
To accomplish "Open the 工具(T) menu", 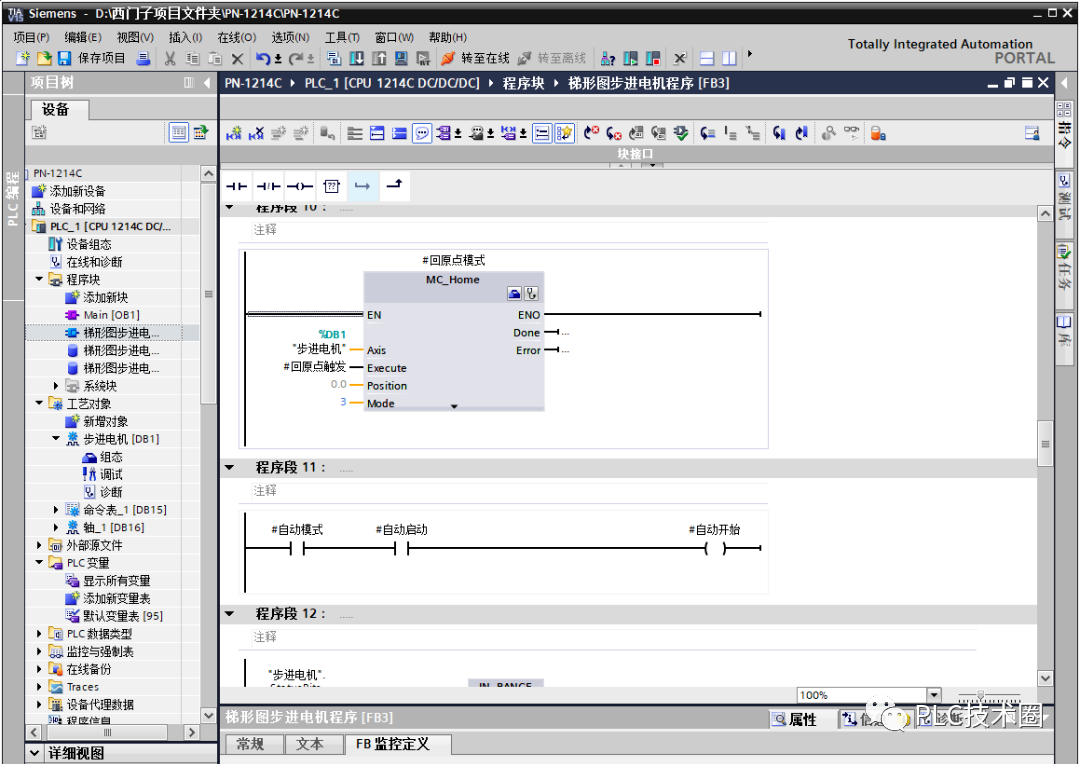I will click(x=342, y=37).
